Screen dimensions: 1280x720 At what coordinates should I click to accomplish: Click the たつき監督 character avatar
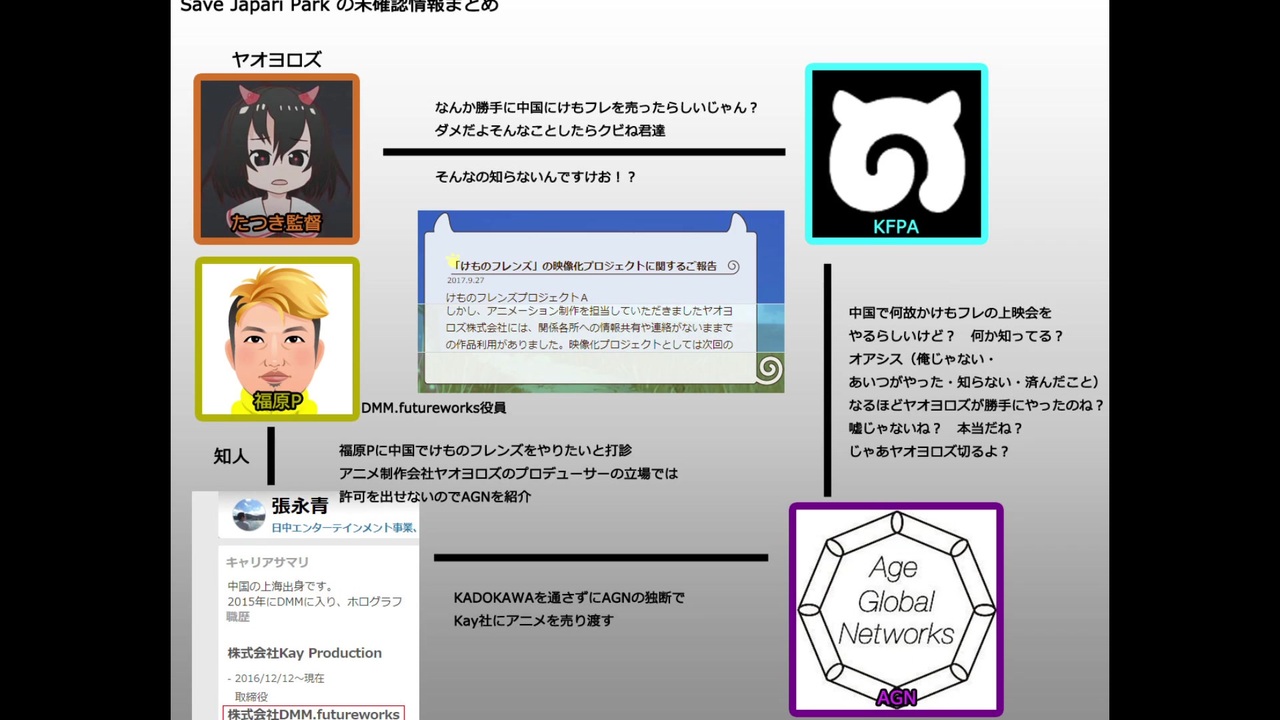coord(276,159)
